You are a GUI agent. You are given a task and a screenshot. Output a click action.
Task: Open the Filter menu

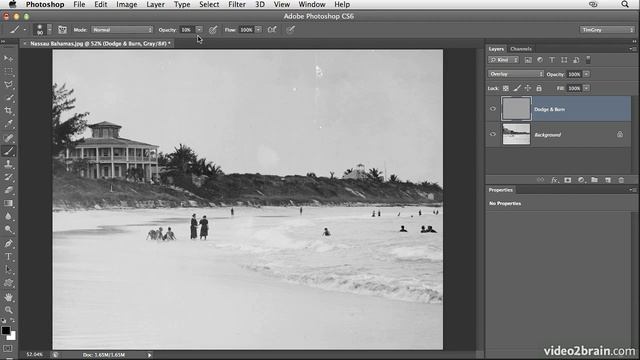pyautogui.click(x=237, y=4)
